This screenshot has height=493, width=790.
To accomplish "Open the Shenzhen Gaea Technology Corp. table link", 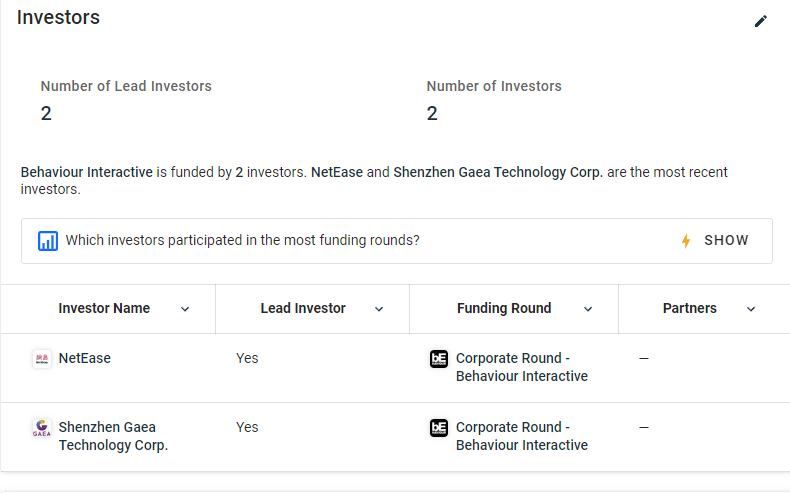I will click(113, 436).
